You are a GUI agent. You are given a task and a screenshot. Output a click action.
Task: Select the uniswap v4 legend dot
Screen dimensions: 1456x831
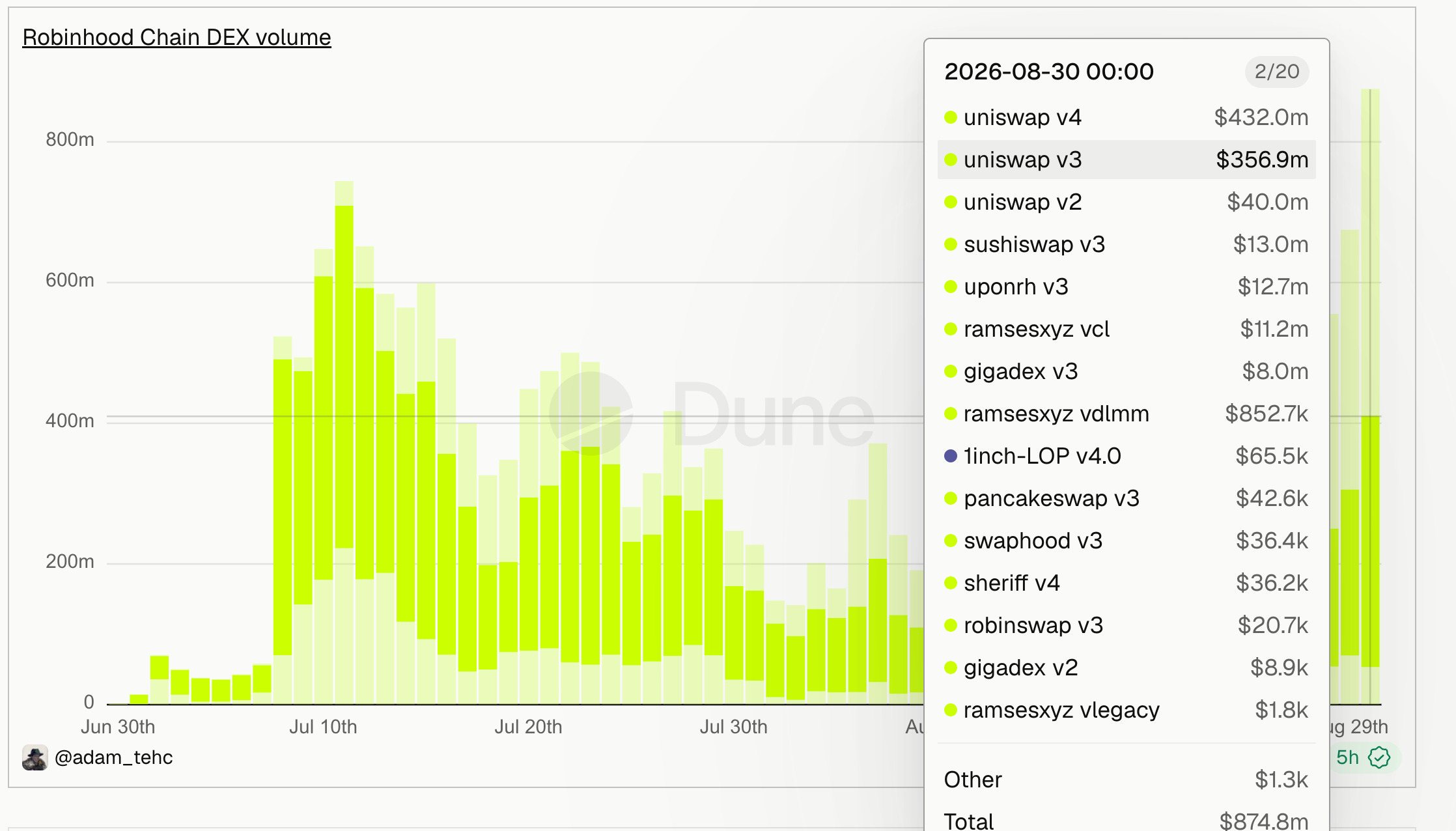tap(951, 117)
